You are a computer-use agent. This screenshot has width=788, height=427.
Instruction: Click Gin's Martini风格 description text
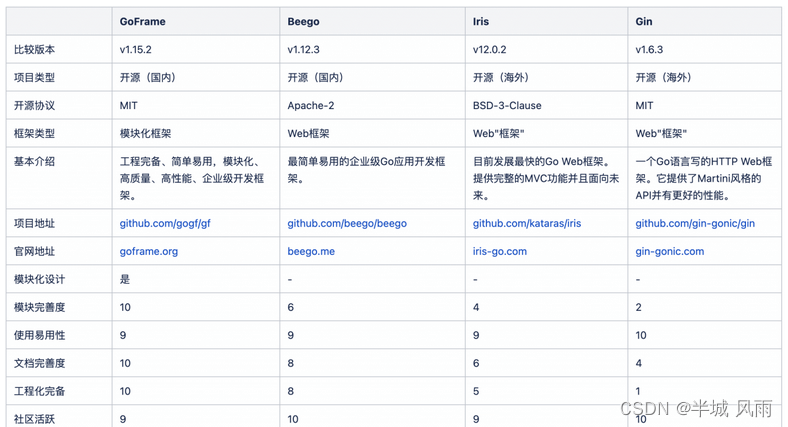(704, 178)
